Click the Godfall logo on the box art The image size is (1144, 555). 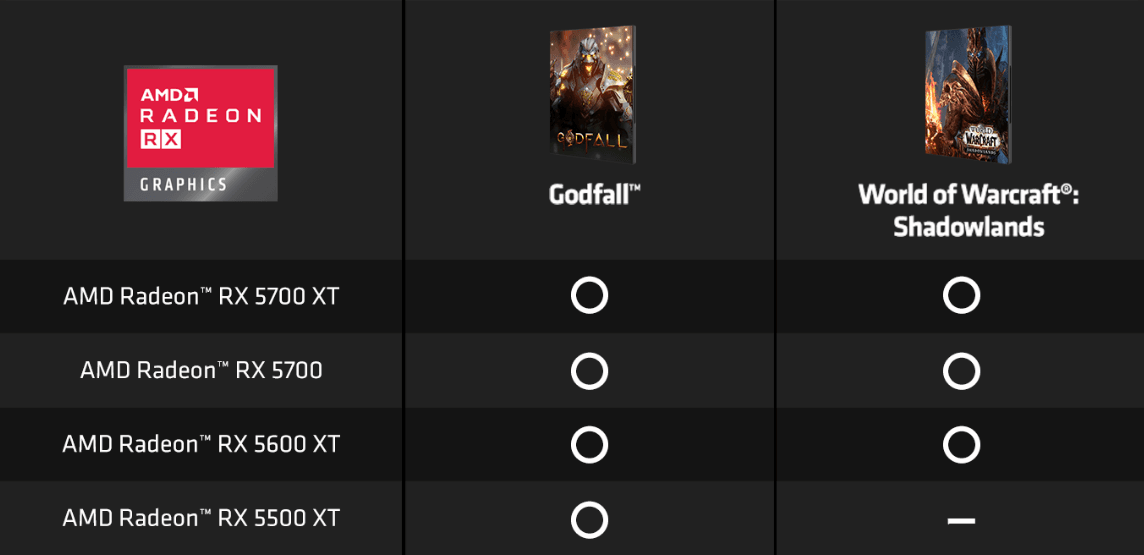click(x=590, y=137)
